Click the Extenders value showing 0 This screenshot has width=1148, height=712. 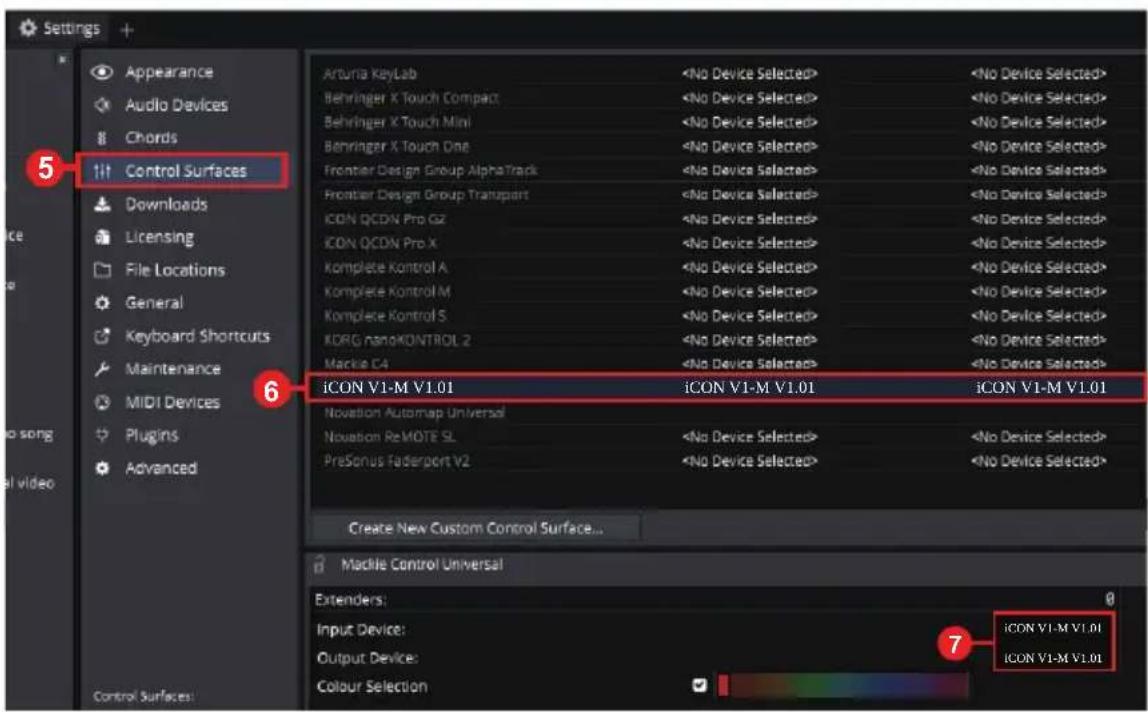pyautogui.click(x=1110, y=599)
